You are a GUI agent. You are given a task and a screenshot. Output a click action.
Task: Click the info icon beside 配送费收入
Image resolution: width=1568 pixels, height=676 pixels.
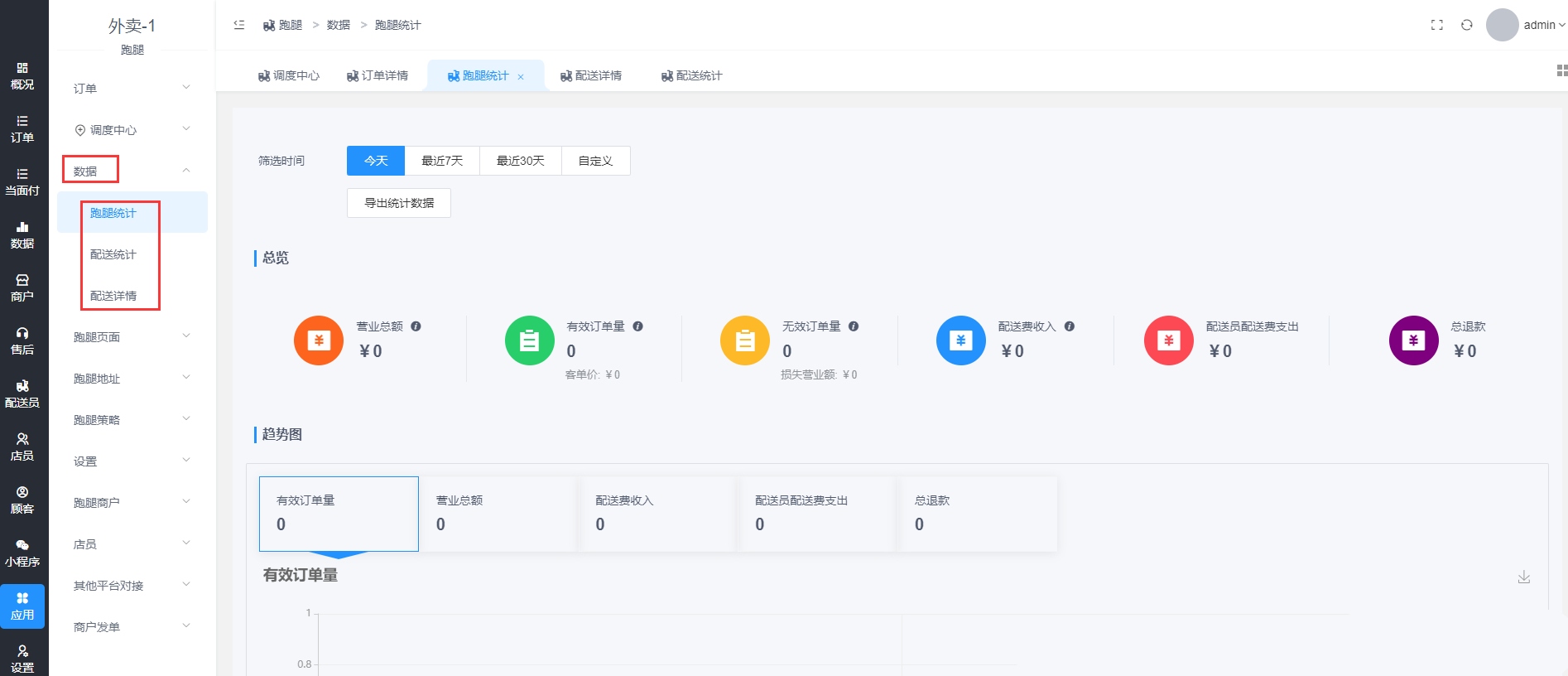tap(1070, 326)
